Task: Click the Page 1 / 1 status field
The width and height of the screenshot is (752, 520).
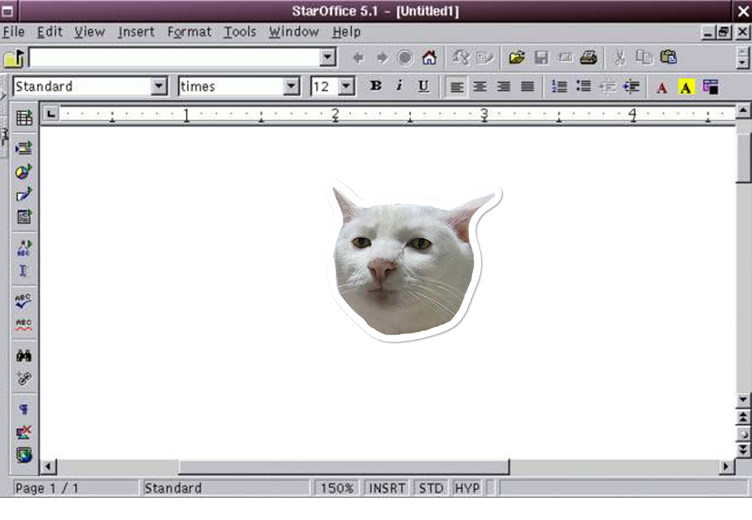Action: coord(76,488)
